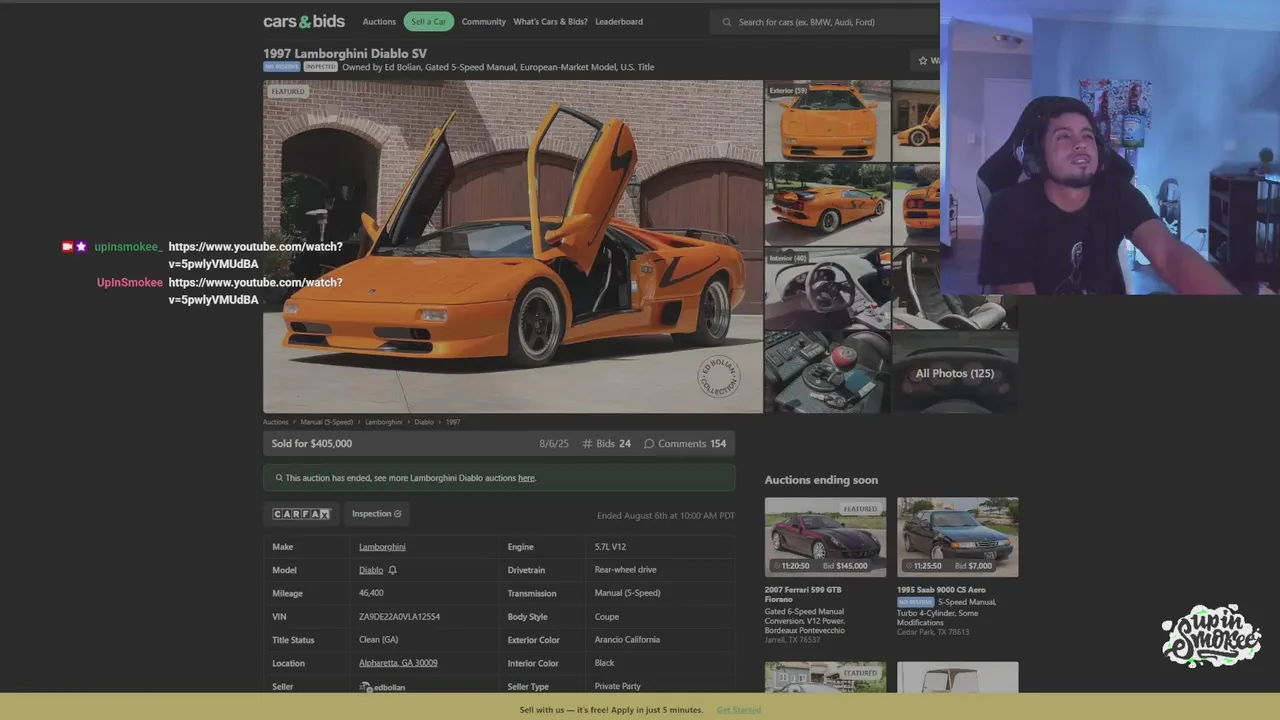Click the VIN value ZA9DE22A0VLA12554
The image size is (1280, 720).
(x=399, y=617)
